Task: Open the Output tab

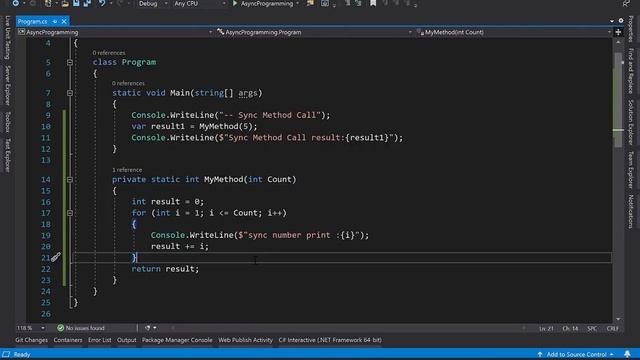Action: coord(127,340)
